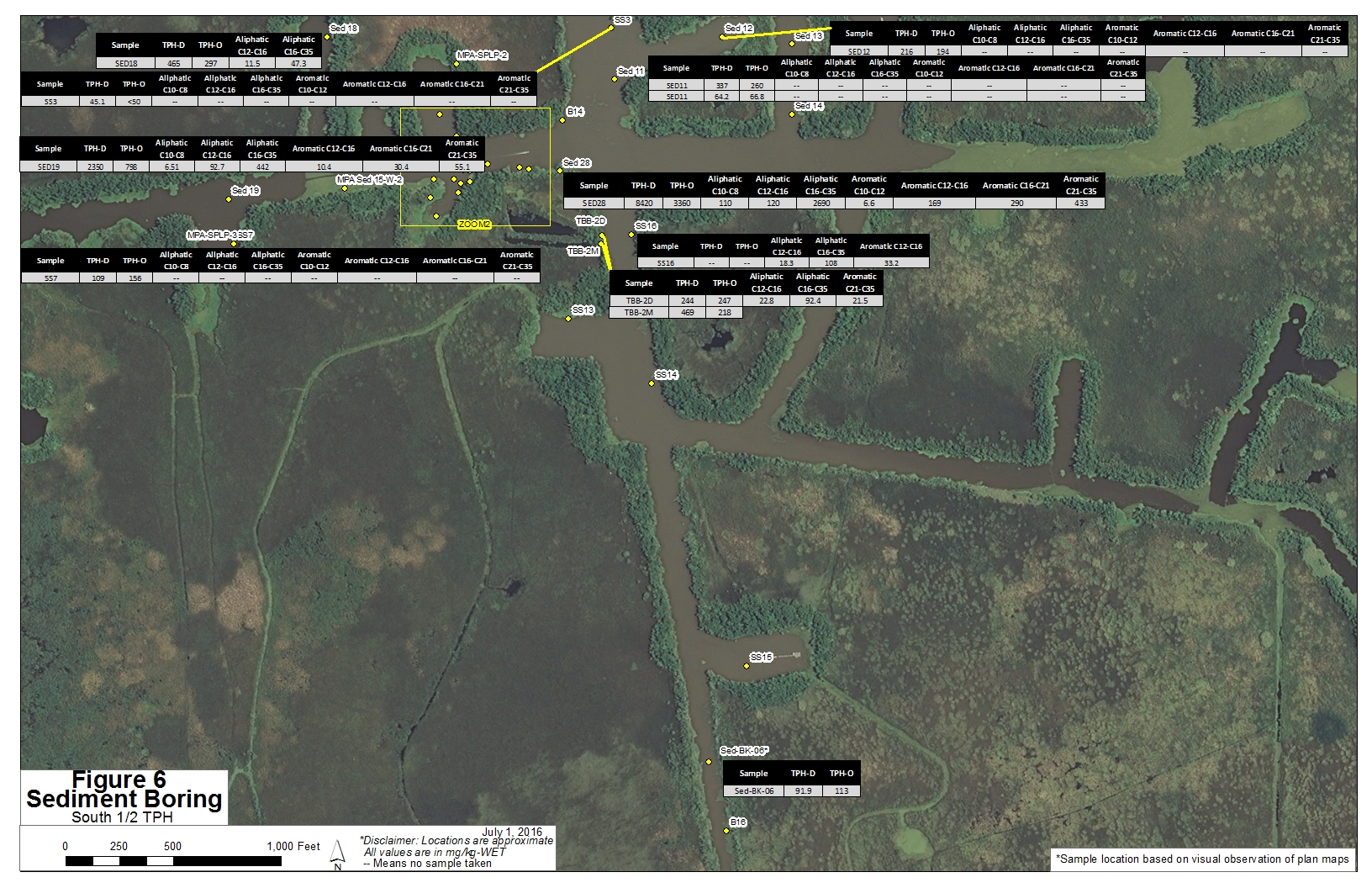Click the SS16 sample point marker

point(631,235)
